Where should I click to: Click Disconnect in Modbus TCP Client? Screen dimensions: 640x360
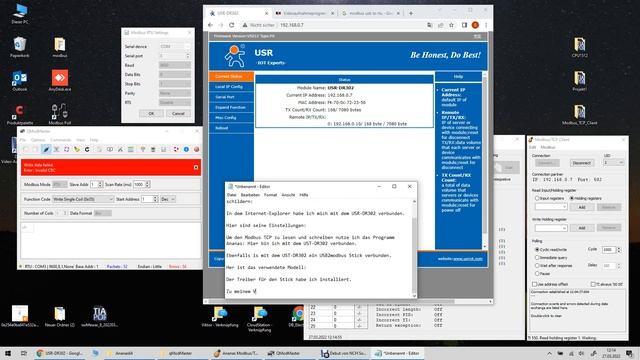pos(581,163)
